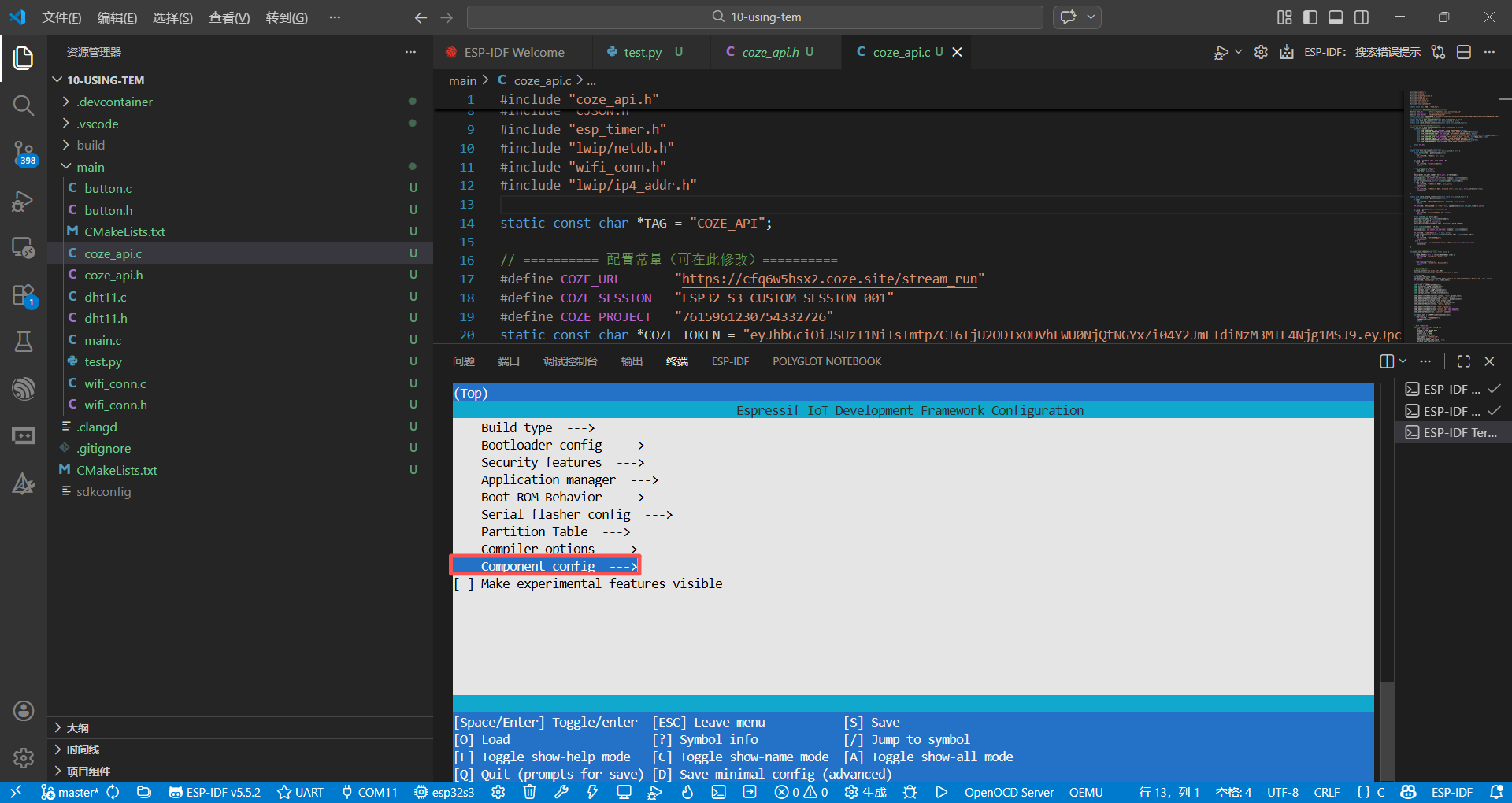Click ESP-IDF: 搜索错误提示 button

click(x=1362, y=52)
